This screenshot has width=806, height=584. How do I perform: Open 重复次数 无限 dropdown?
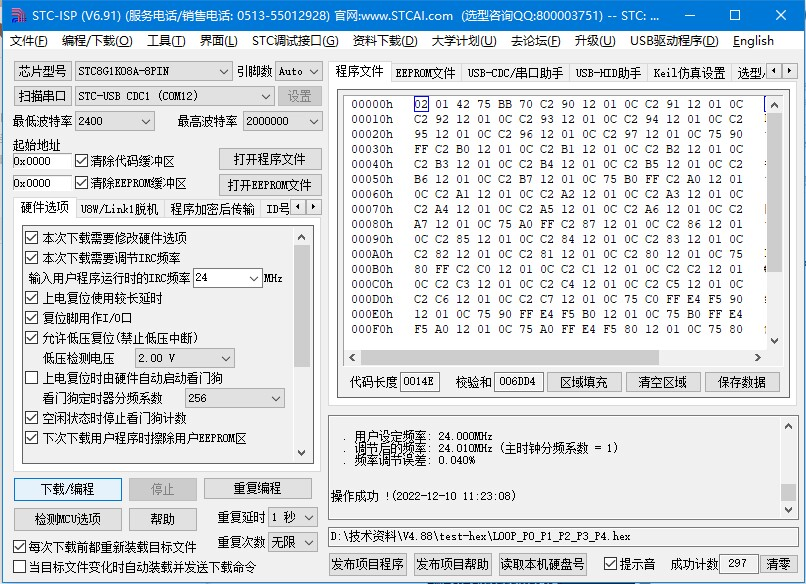[292, 542]
